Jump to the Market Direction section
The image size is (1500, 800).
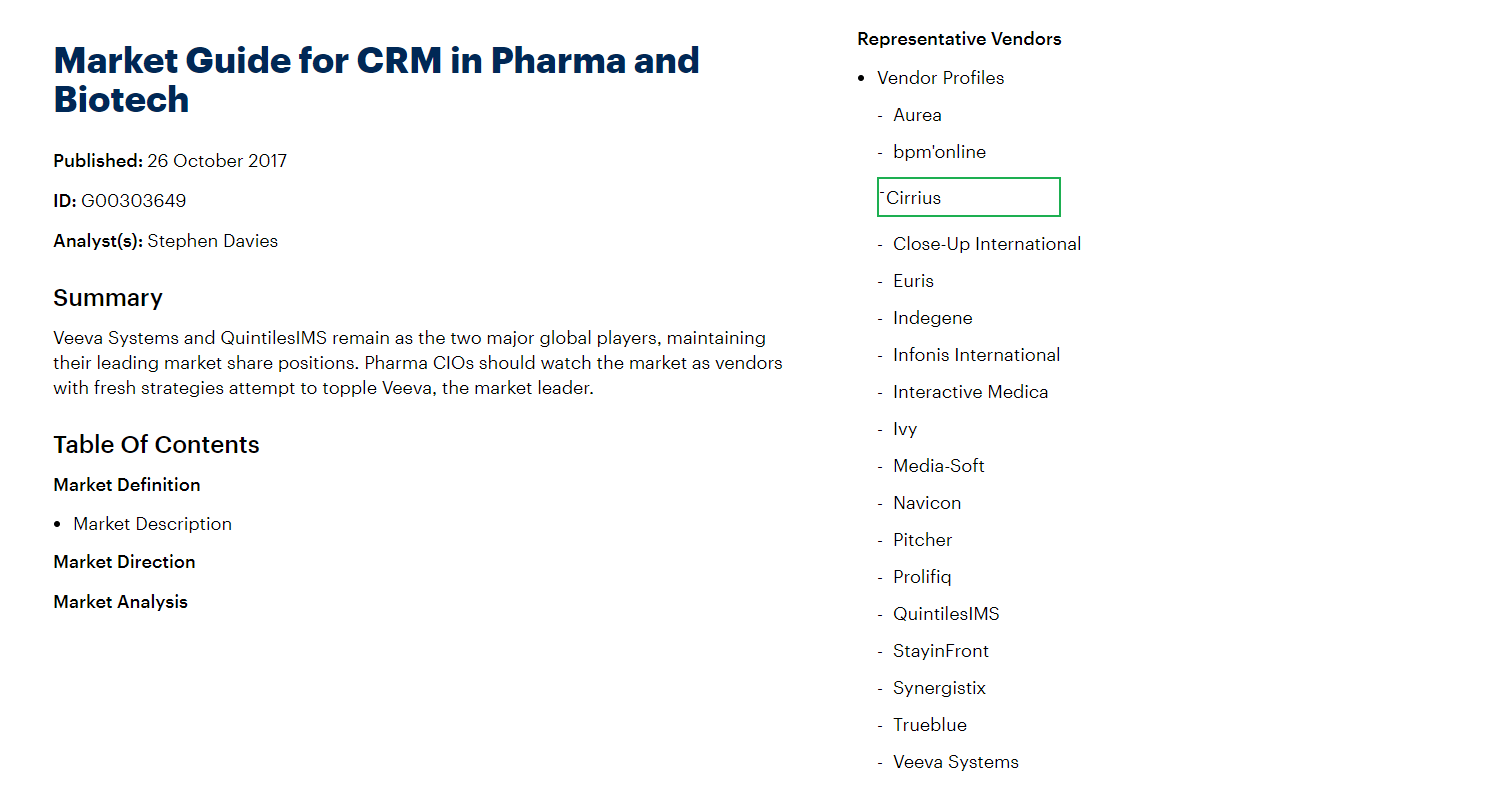[x=125, y=562]
